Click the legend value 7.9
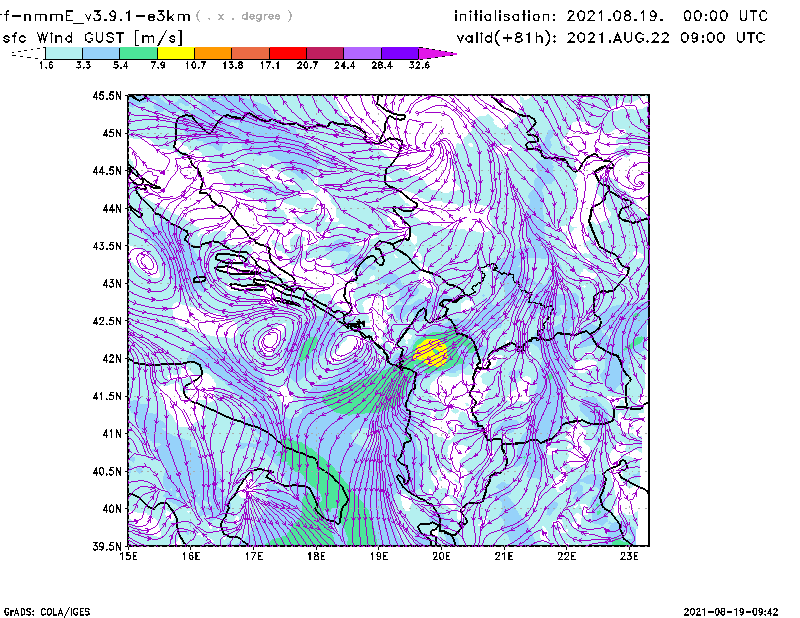This screenshot has height=618, width=800. [x=158, y=65]
